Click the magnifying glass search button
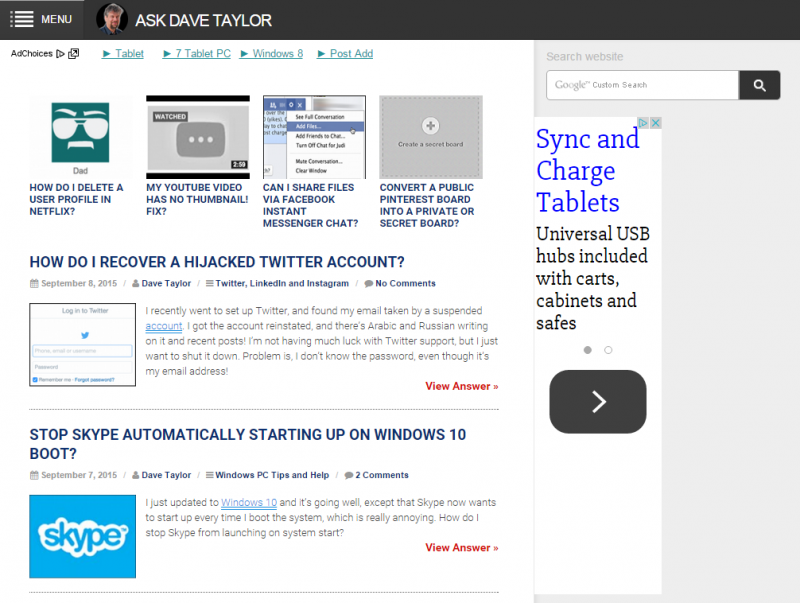800x603 pixels. click(x=759, y=85)
